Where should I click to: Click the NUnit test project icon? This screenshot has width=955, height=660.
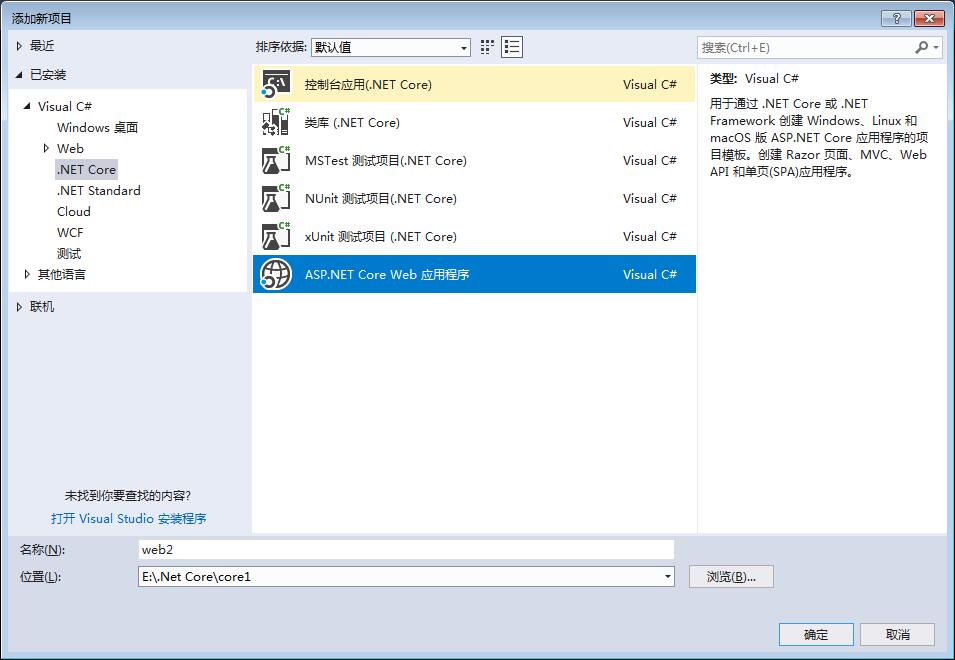point(276,198)
